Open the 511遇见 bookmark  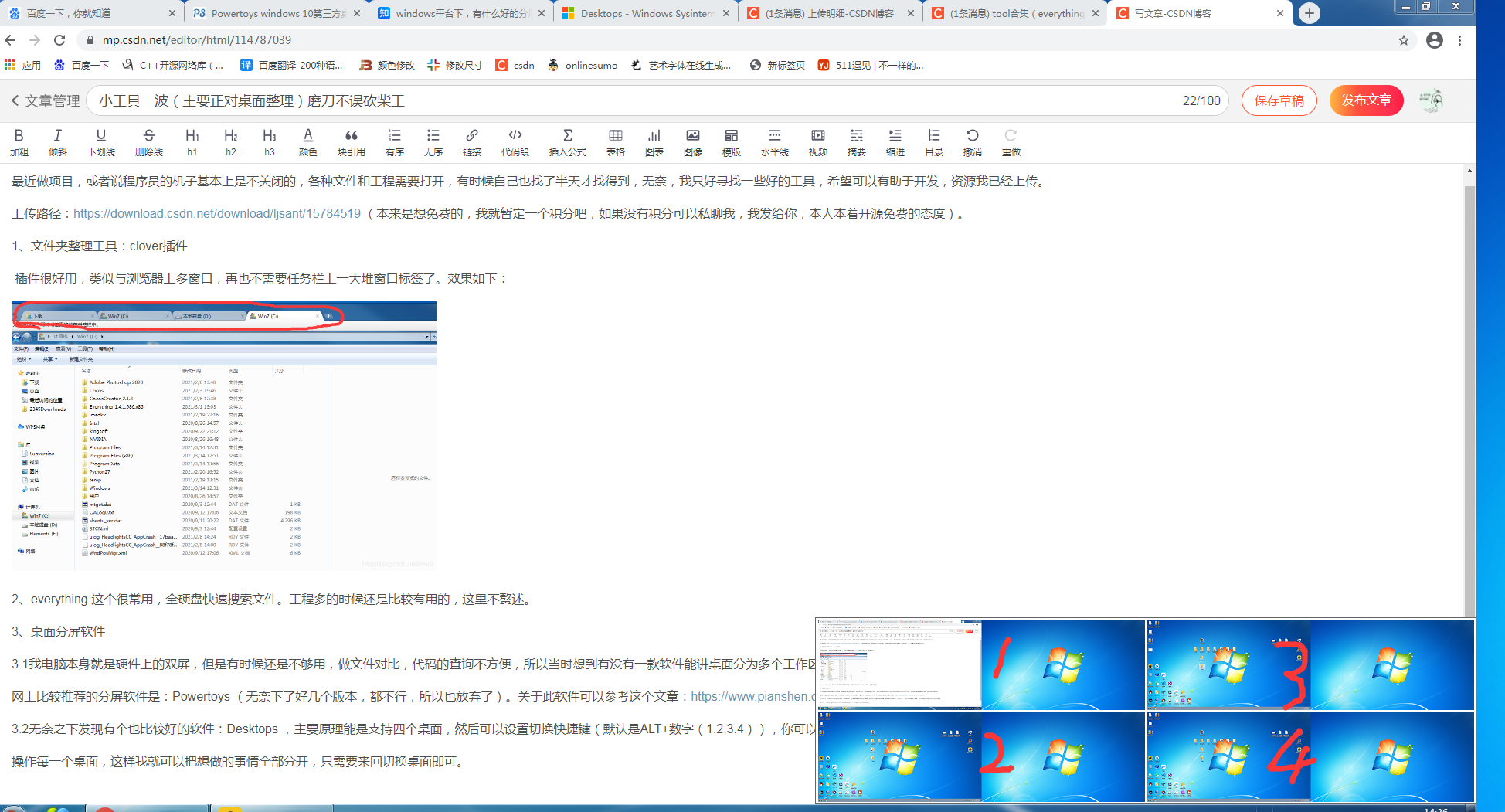[x=871, y=65]
